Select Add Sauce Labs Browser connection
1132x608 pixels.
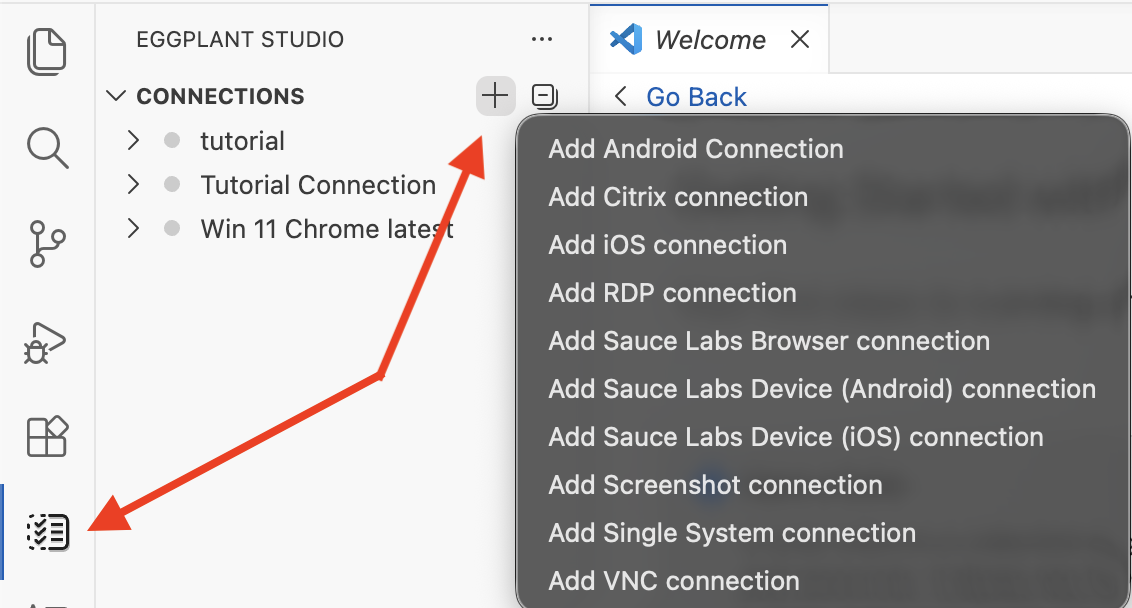[768, 340]
